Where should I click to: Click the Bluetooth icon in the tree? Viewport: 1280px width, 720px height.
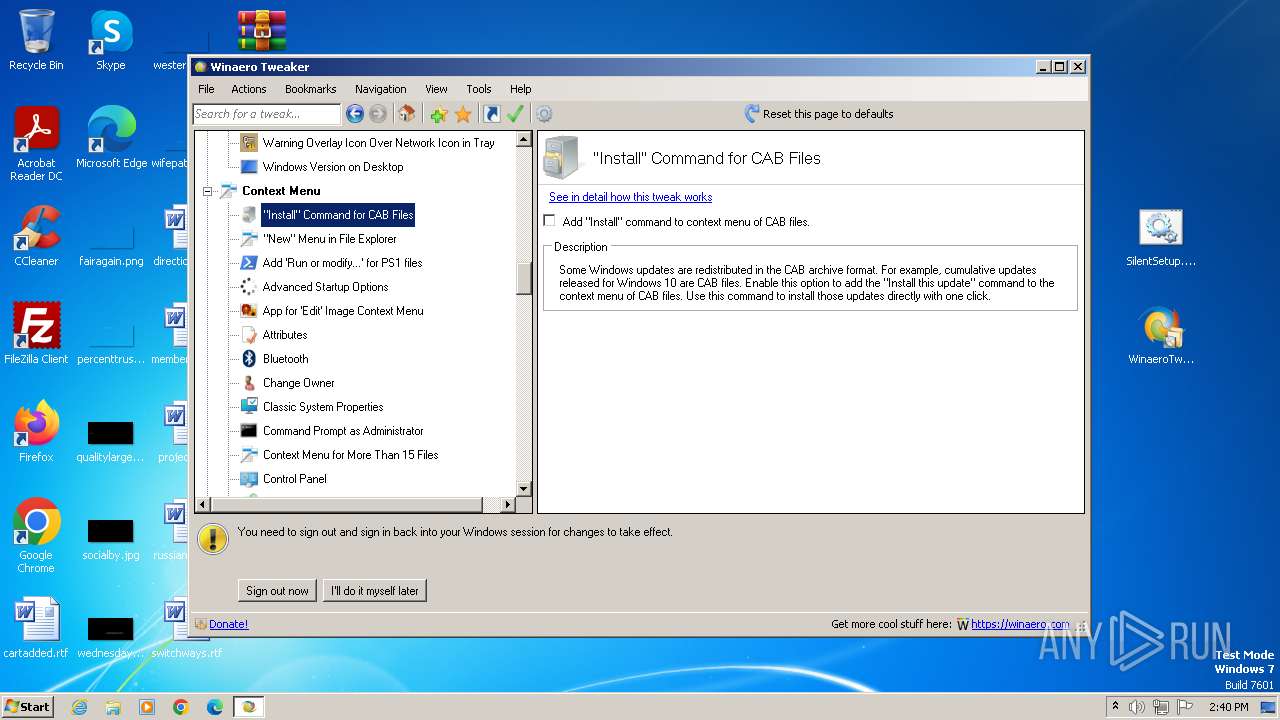click(x=249, y=359)
